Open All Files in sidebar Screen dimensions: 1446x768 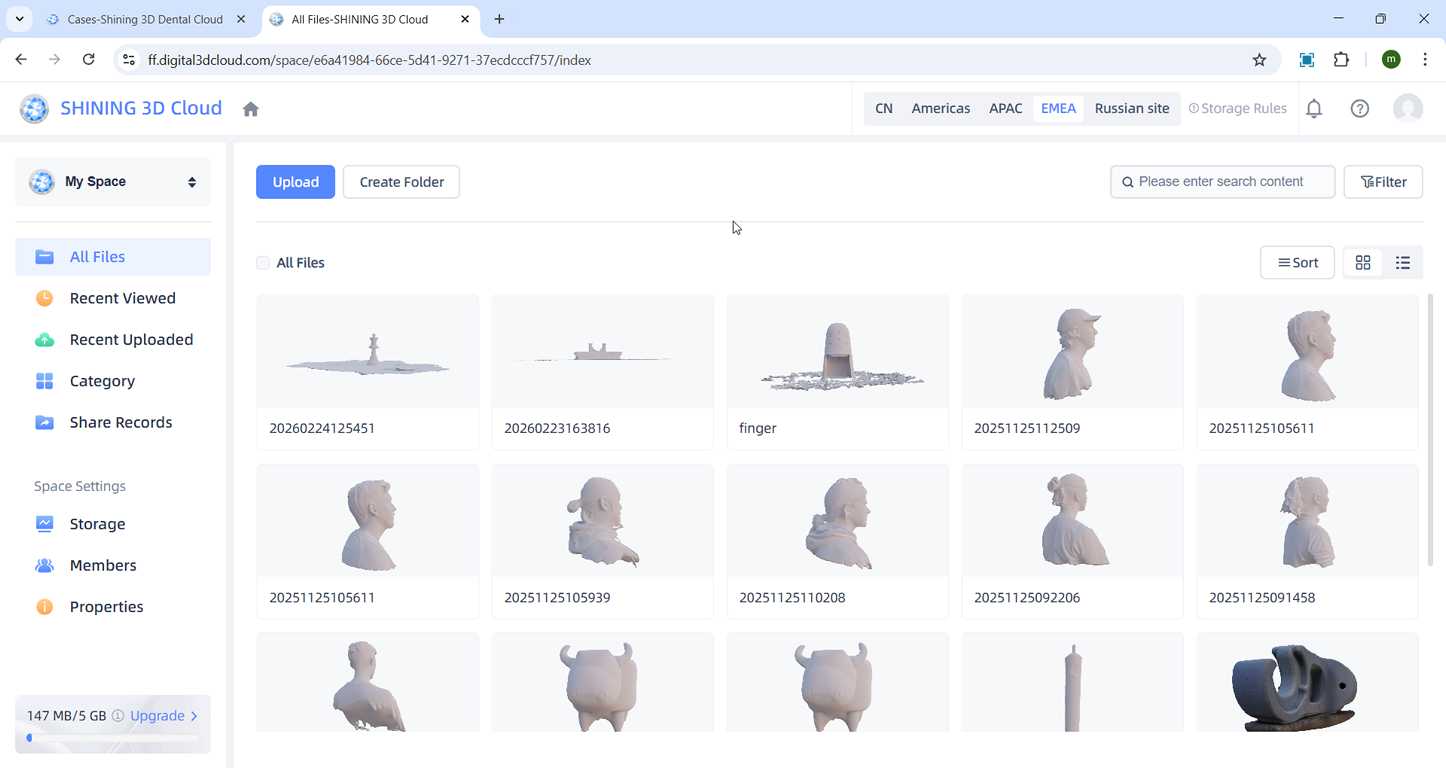[113, 257]
